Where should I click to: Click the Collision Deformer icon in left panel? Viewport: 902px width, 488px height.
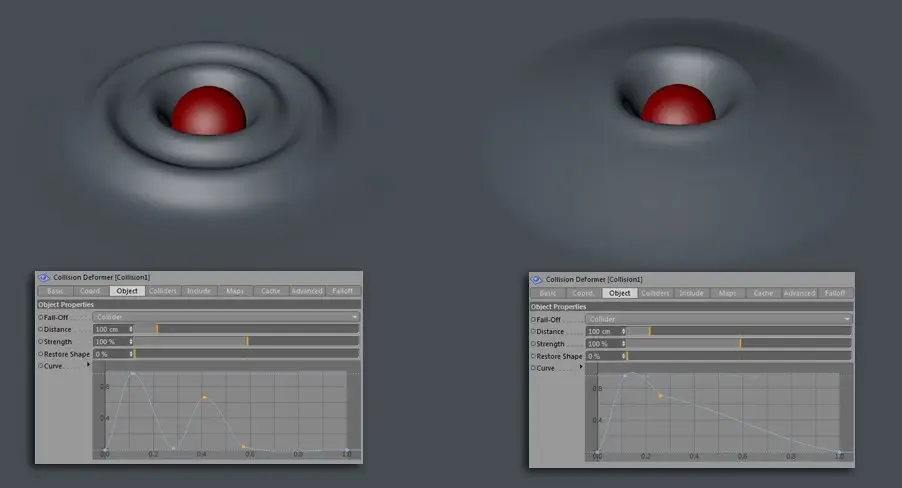(43, 277)
